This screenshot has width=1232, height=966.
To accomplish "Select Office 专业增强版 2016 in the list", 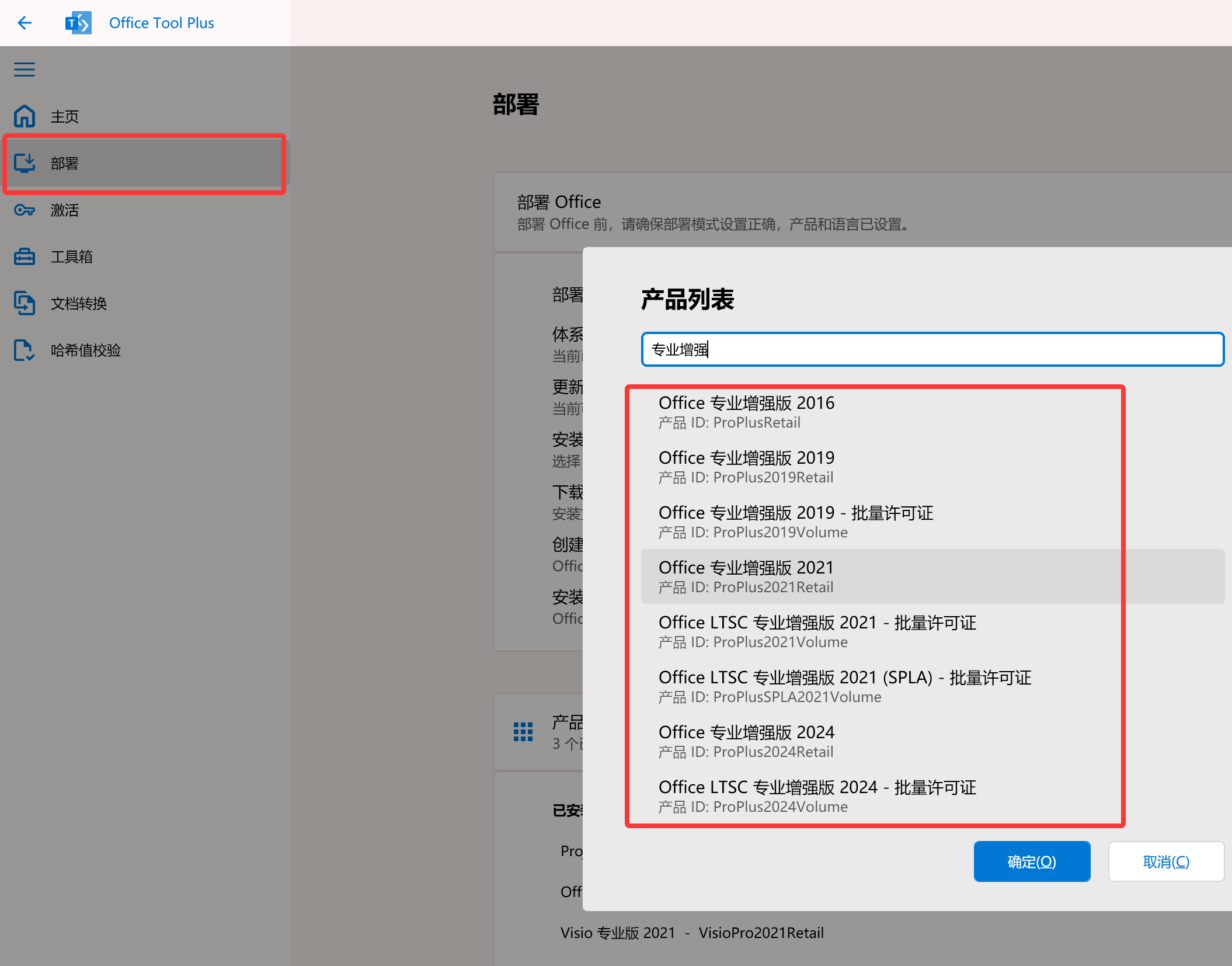I will (932, 412).
